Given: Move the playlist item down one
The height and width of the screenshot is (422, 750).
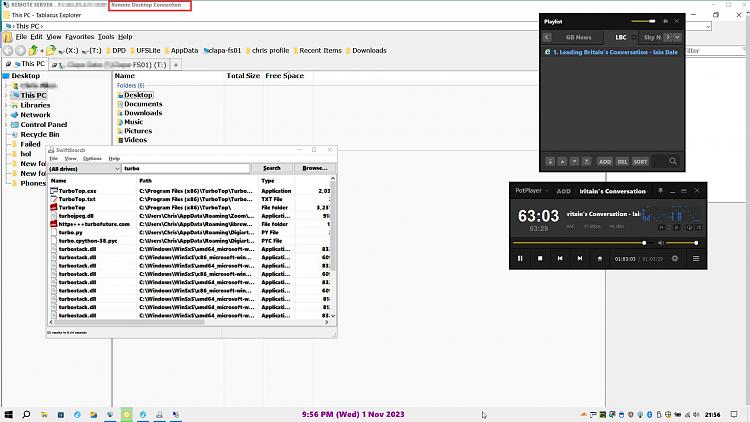Looking at the screenshot, I should coord(574,162).
